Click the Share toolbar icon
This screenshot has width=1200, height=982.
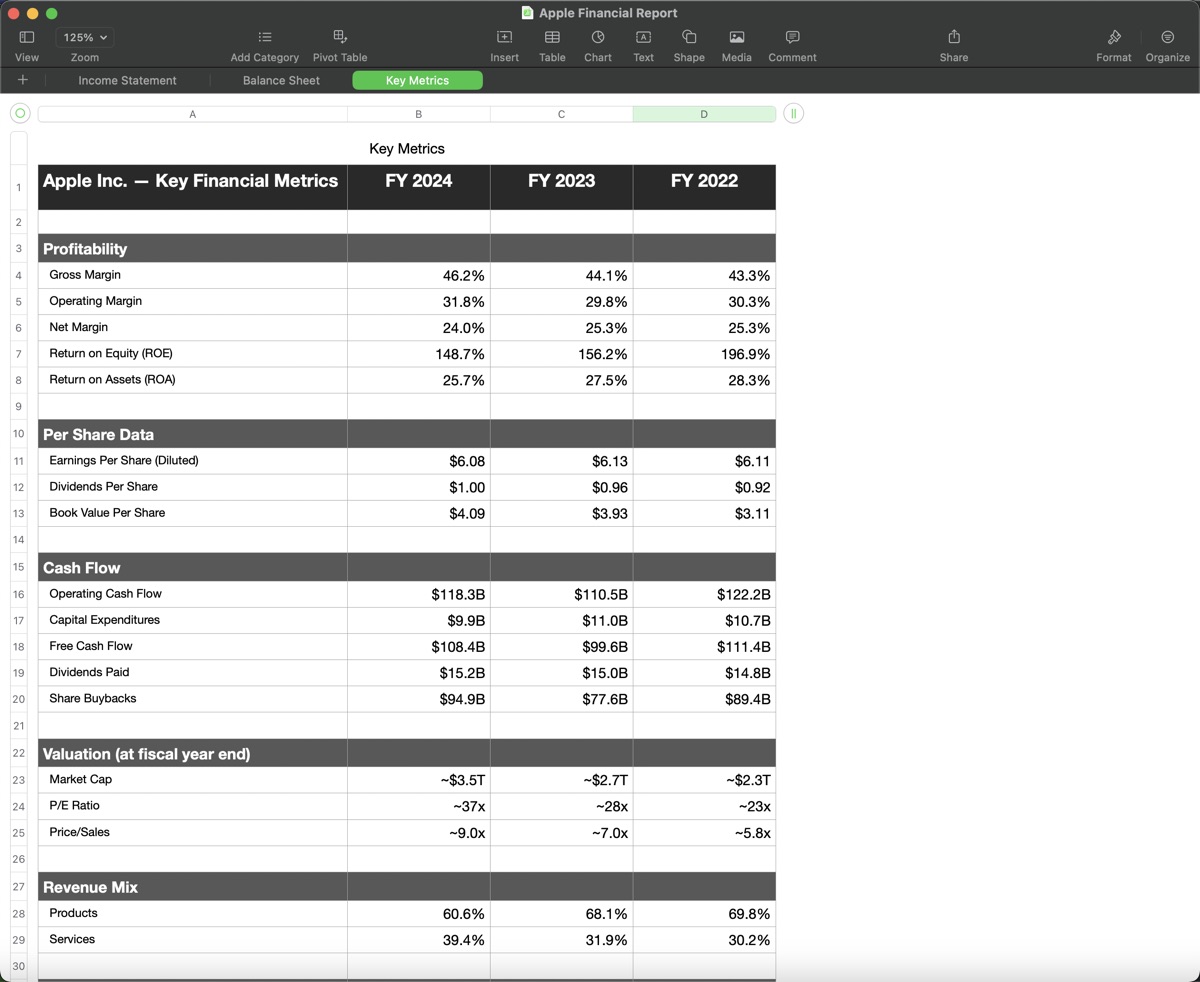(954, 37)
